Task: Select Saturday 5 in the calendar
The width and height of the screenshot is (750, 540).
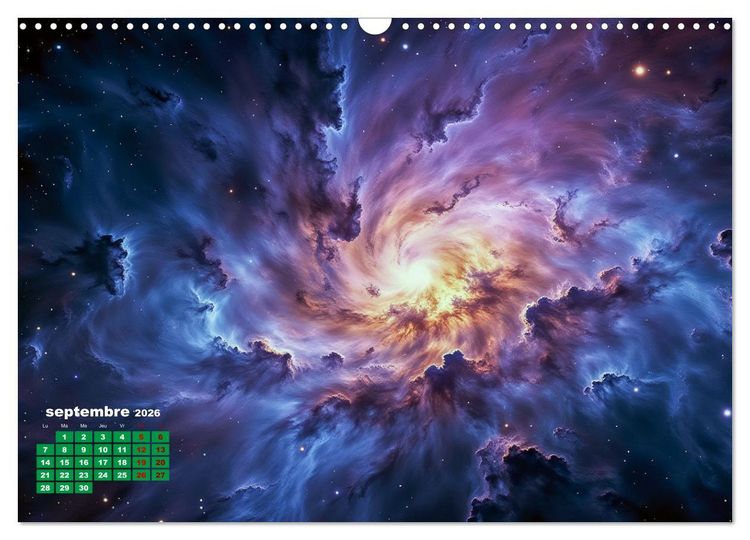Action: pos(141,437)
